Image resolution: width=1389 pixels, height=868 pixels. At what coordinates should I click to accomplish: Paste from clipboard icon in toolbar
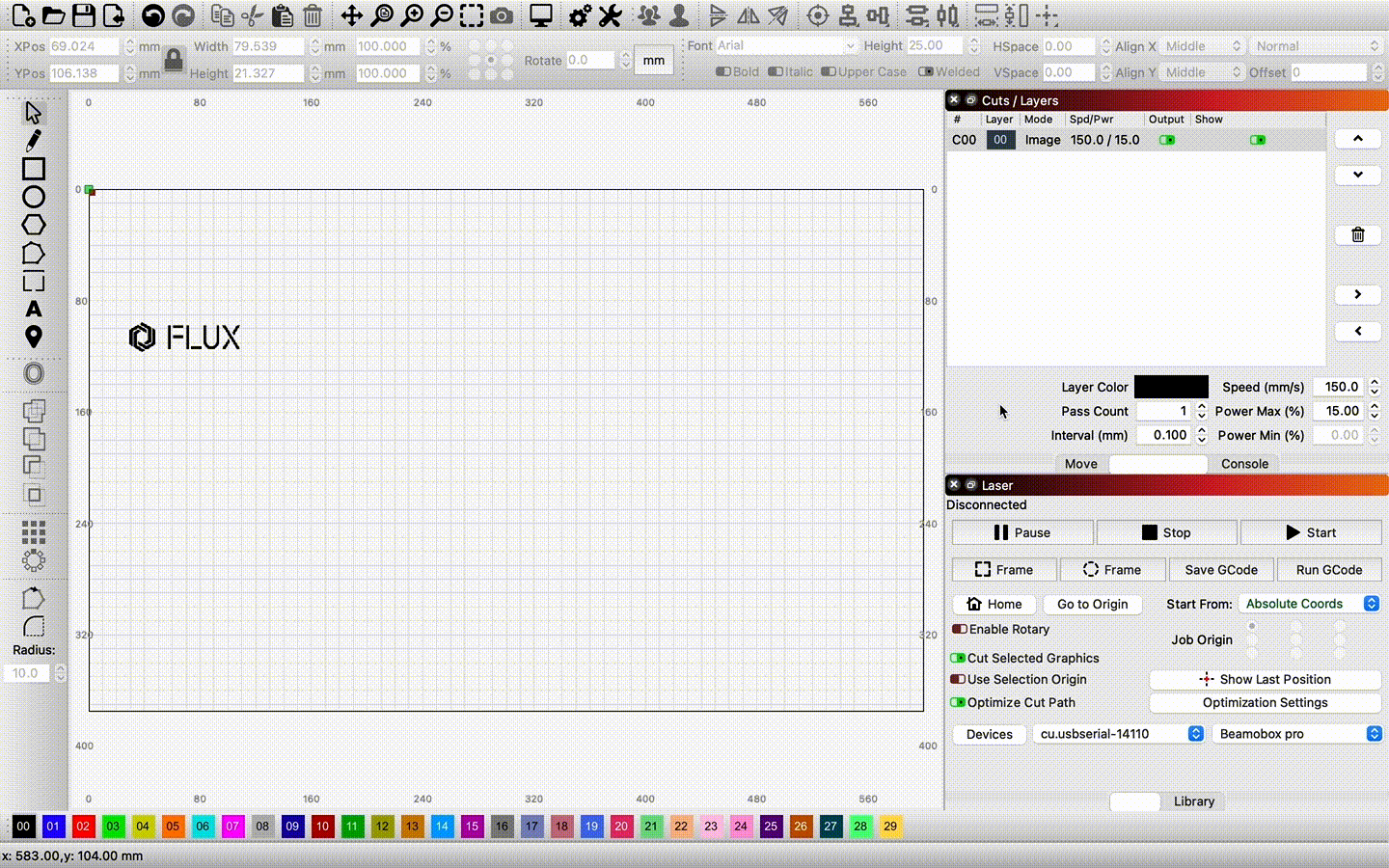[283, 15]
